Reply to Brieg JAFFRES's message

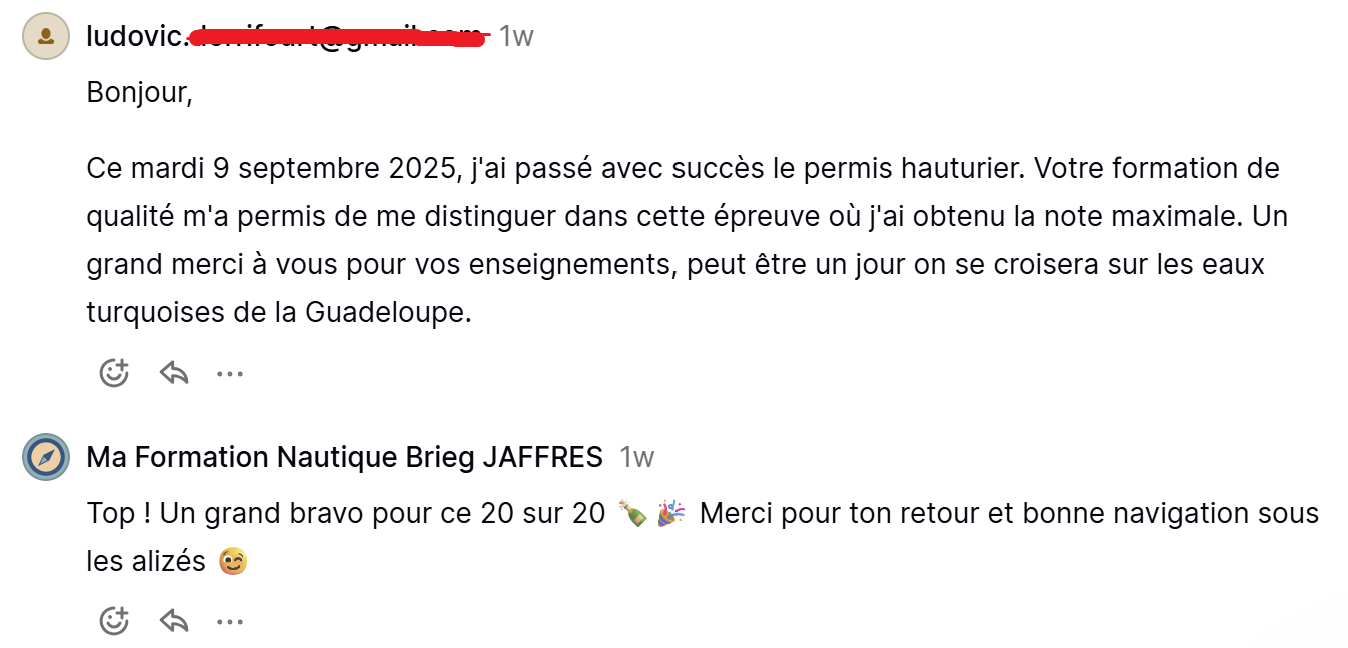[174, 621]
